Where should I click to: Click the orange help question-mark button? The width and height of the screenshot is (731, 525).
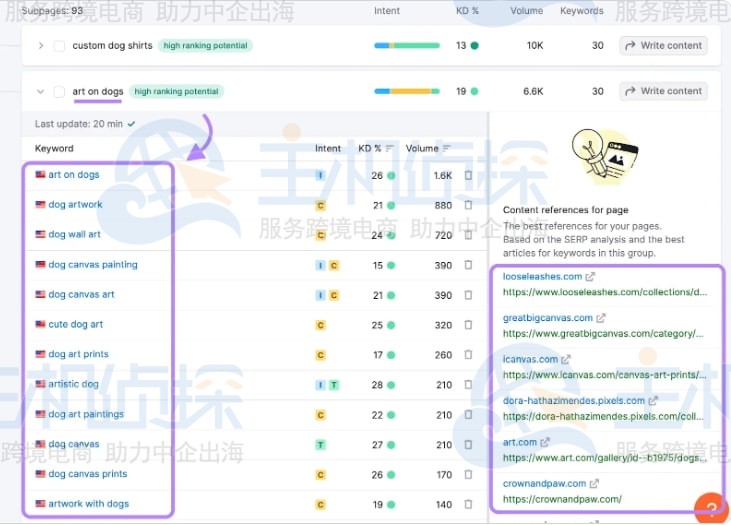pos(711,508)
